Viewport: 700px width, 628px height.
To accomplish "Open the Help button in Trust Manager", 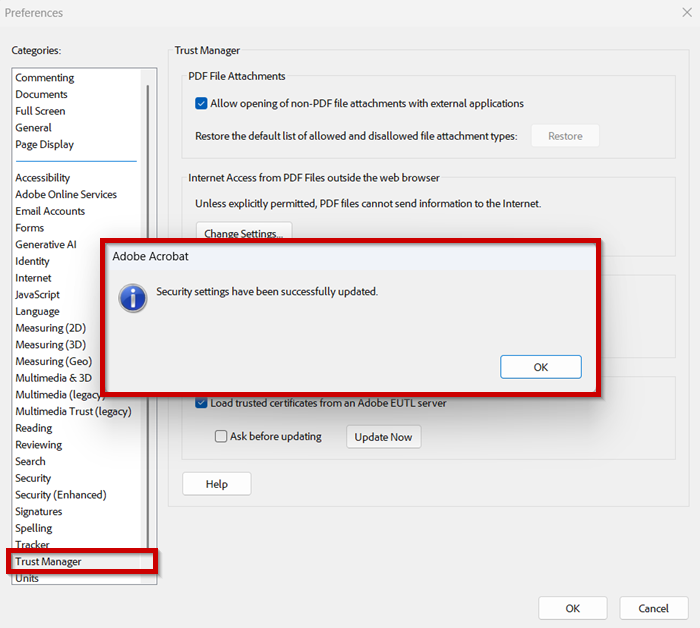I will [216, 484].
